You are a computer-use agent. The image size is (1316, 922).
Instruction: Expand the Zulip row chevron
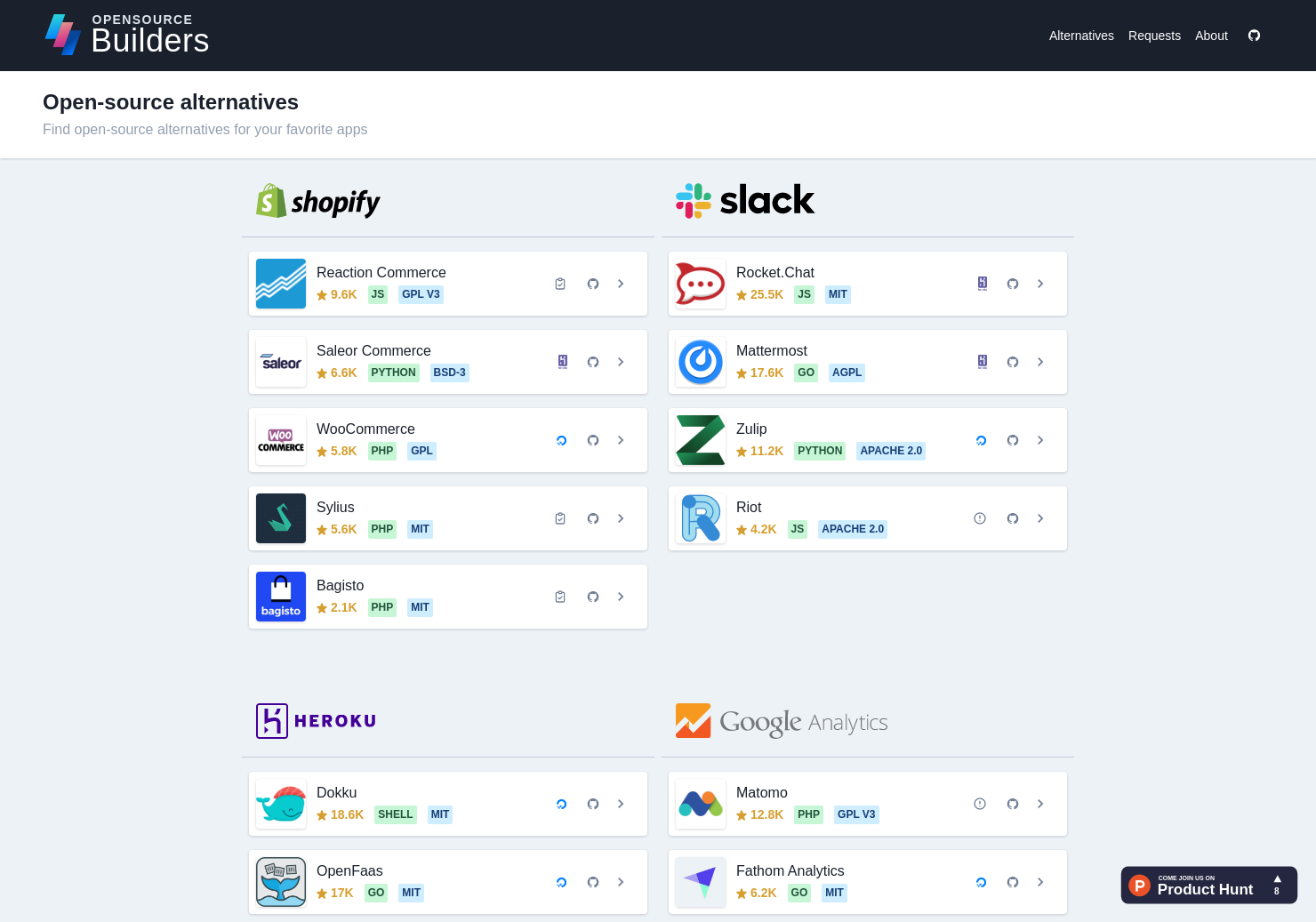pos(1040,440)
